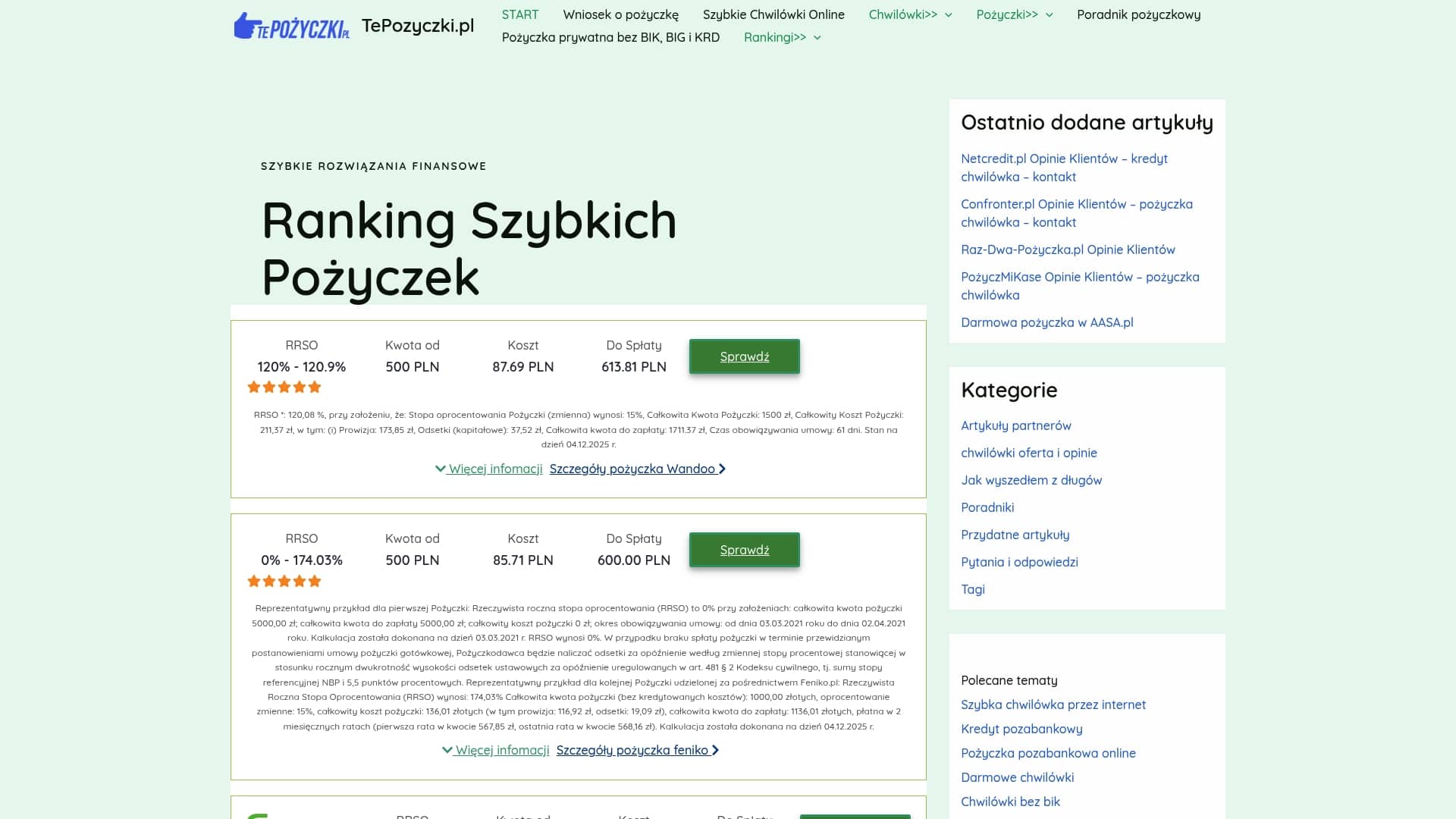Open the Pożyczki>> menu item

coord(1007,14)
